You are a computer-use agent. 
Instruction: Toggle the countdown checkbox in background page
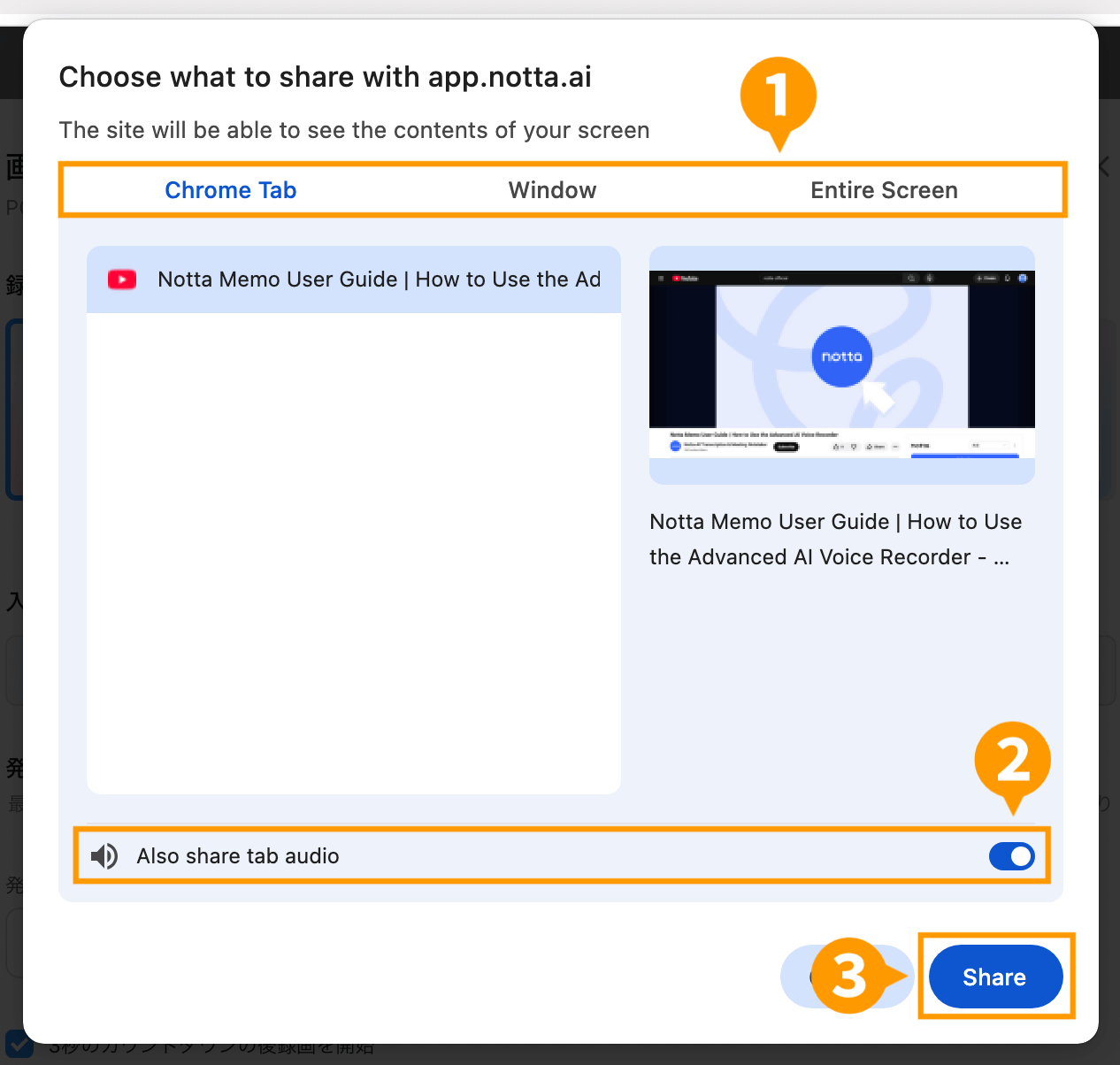(x=18, y=1046)
